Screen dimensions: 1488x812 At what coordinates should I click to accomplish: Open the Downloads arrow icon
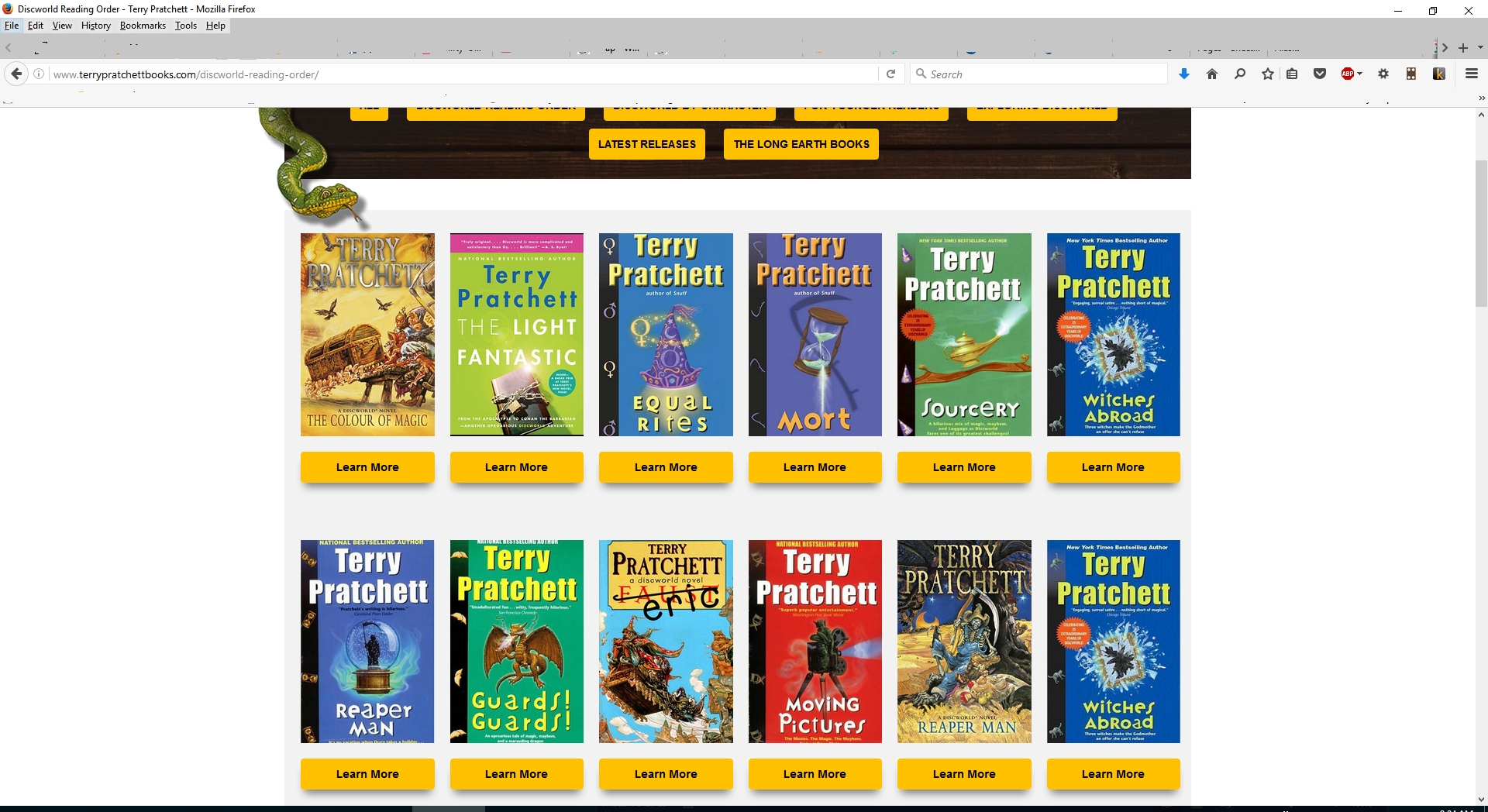(1183, 74)
